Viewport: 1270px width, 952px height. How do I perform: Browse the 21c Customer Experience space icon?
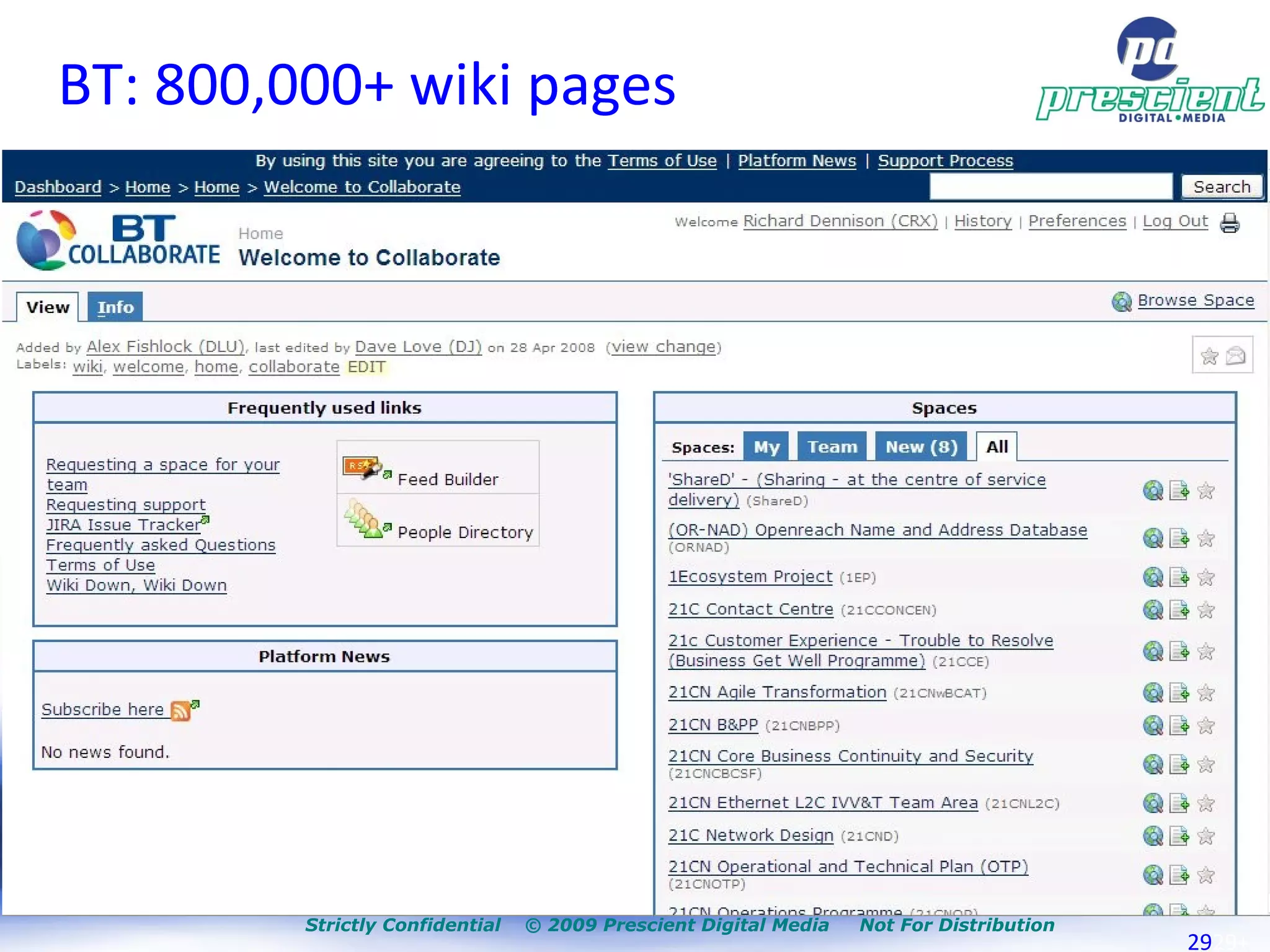coord(1153,651)
